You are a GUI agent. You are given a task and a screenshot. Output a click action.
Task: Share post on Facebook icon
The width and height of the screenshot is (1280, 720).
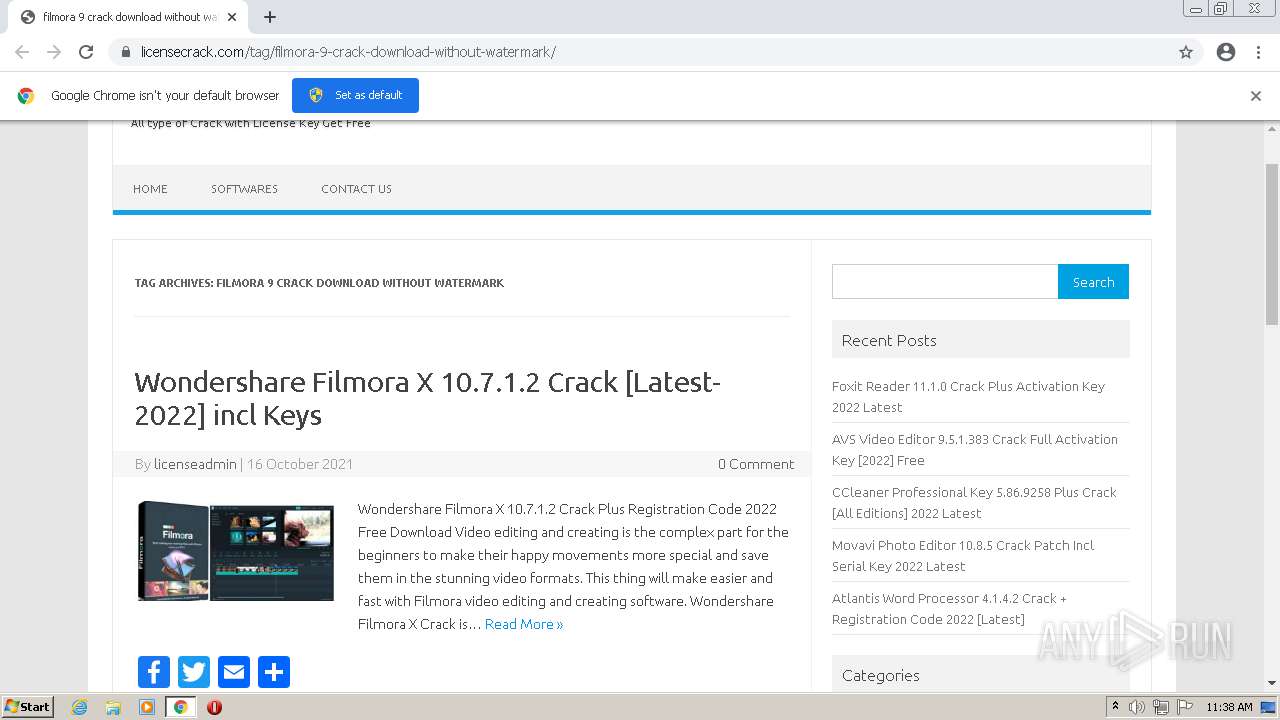point(154,672)
